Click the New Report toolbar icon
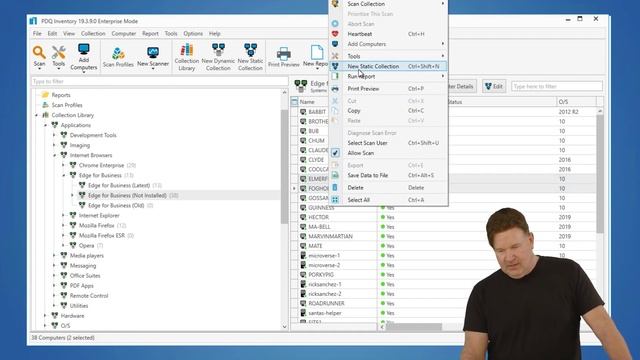Viewport: 640px width, 360px height. point(316,56)
